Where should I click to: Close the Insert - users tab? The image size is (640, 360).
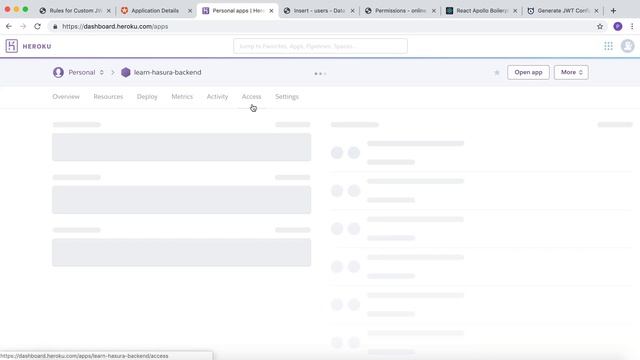(x=353, y=11)
